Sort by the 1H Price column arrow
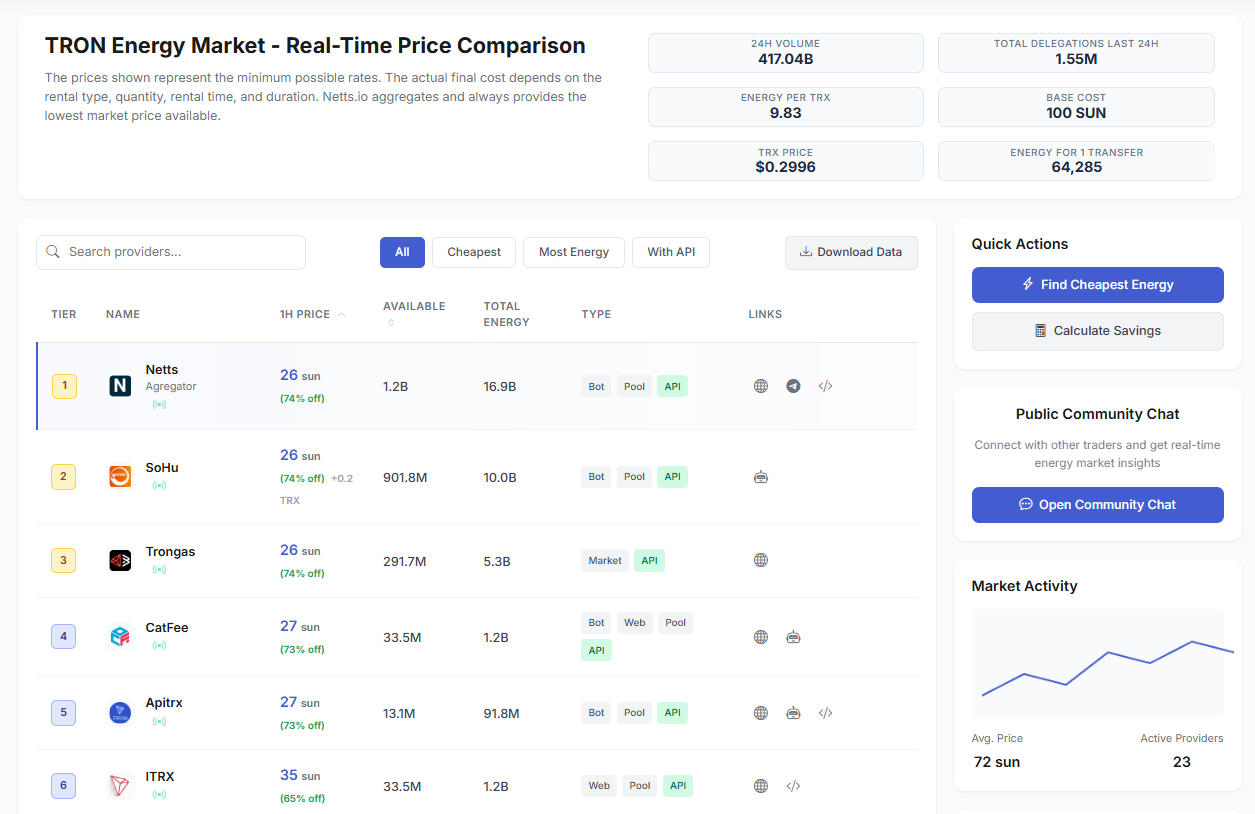This screenshot has width=1255, height=814. [342, 314]
